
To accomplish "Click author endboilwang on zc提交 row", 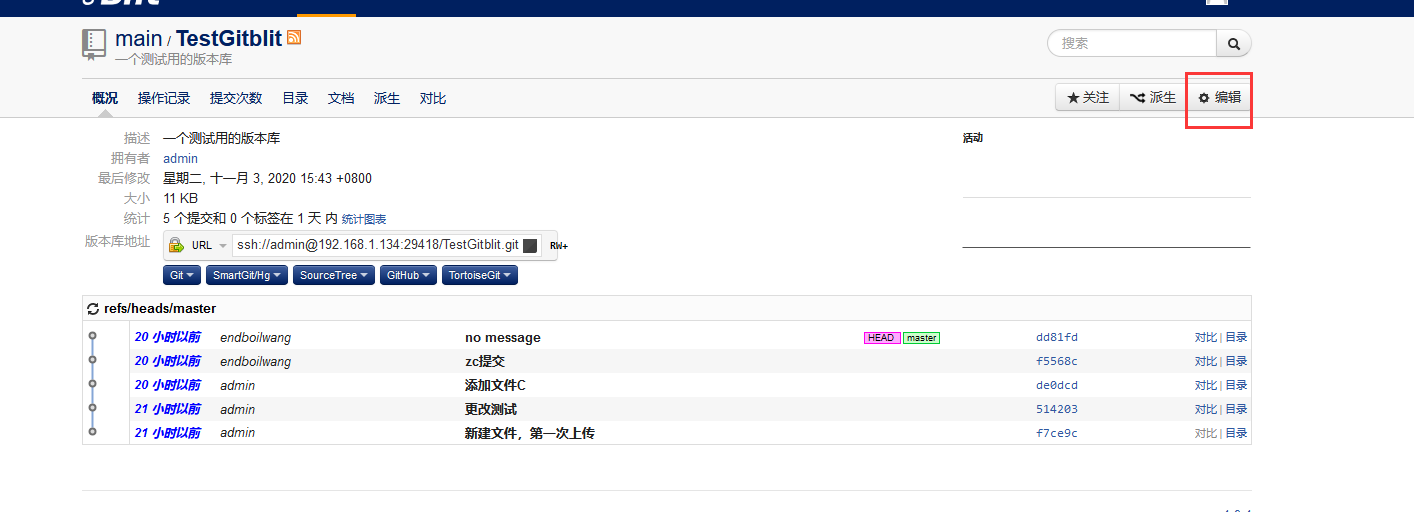I will tap(255, 361).
